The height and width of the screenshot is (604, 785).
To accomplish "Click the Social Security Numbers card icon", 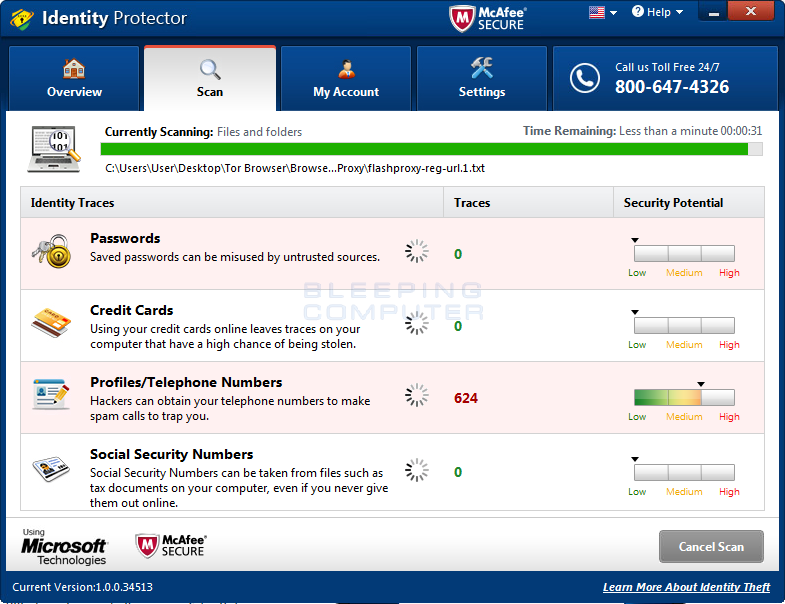I will 50,467.
